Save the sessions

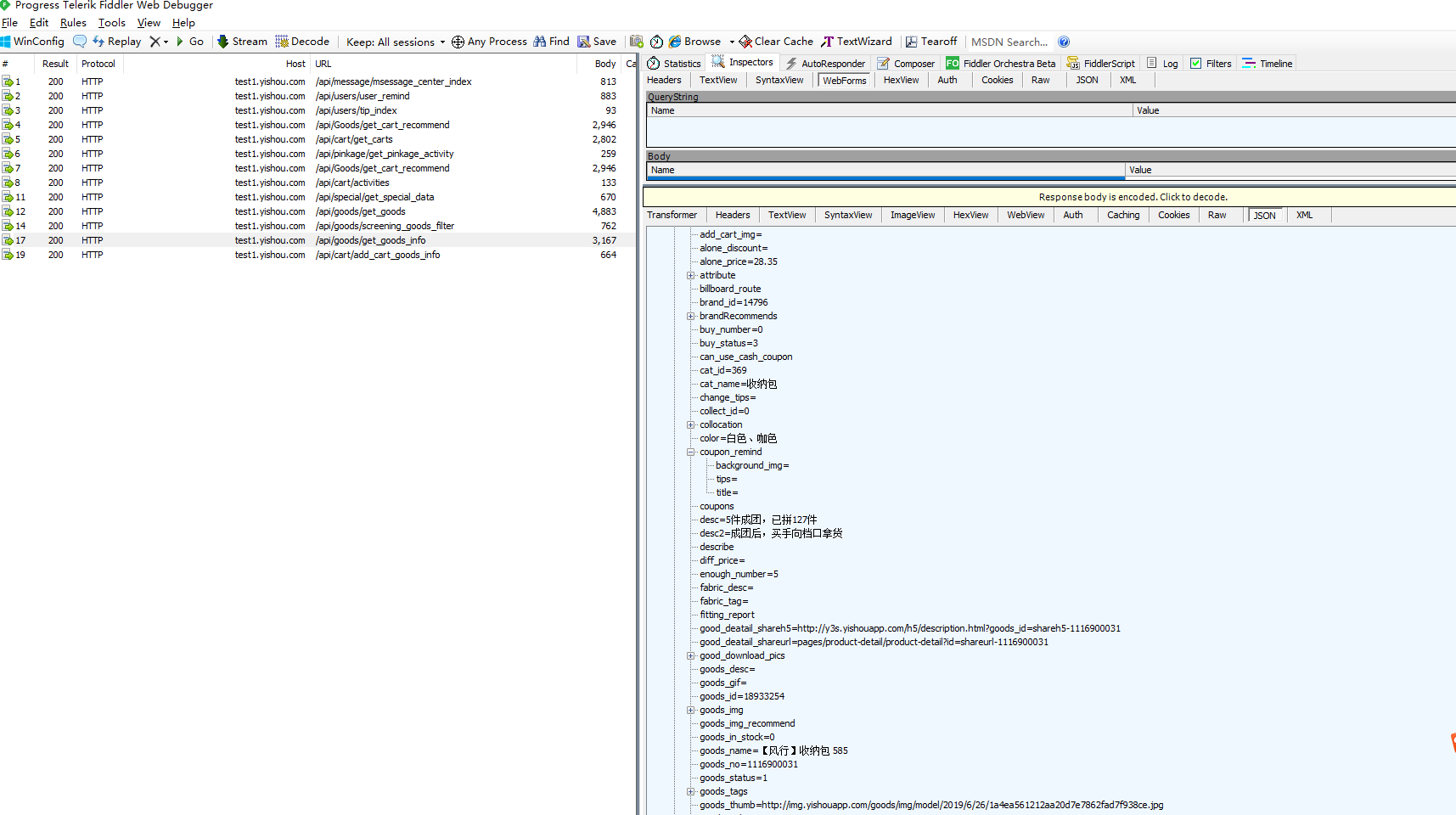(597, 42)
